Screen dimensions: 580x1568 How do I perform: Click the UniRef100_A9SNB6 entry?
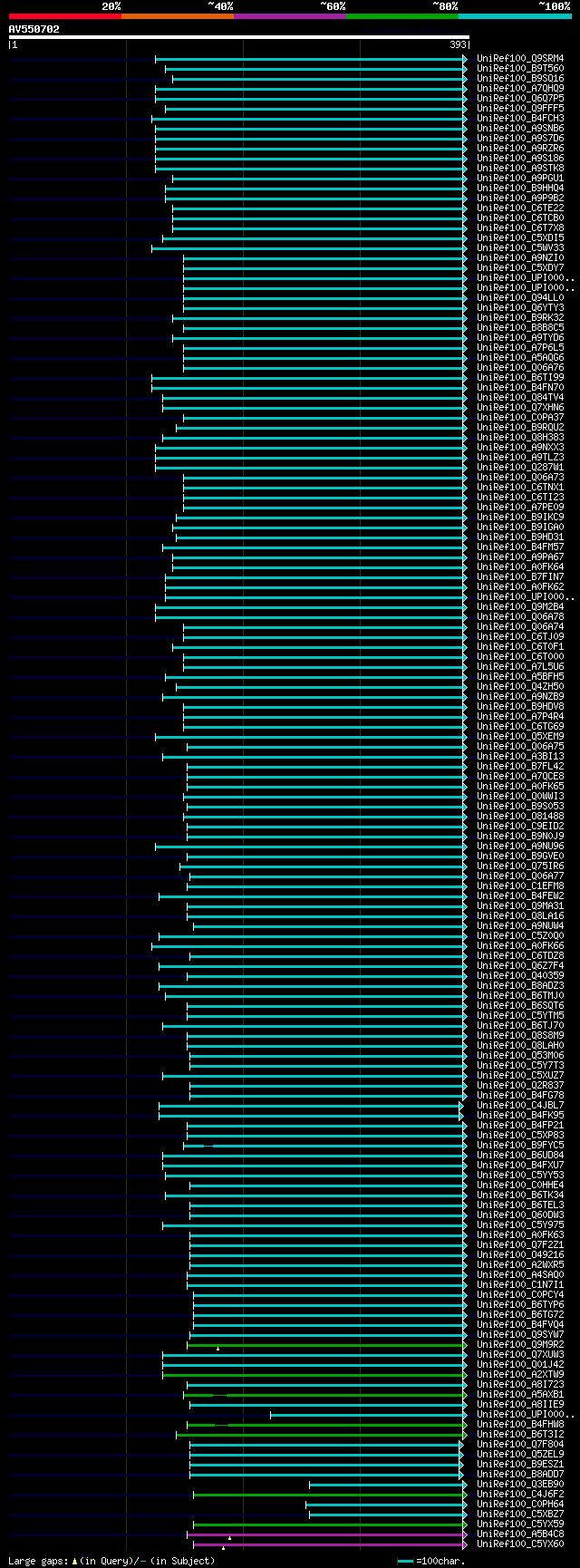click(520, 129)
